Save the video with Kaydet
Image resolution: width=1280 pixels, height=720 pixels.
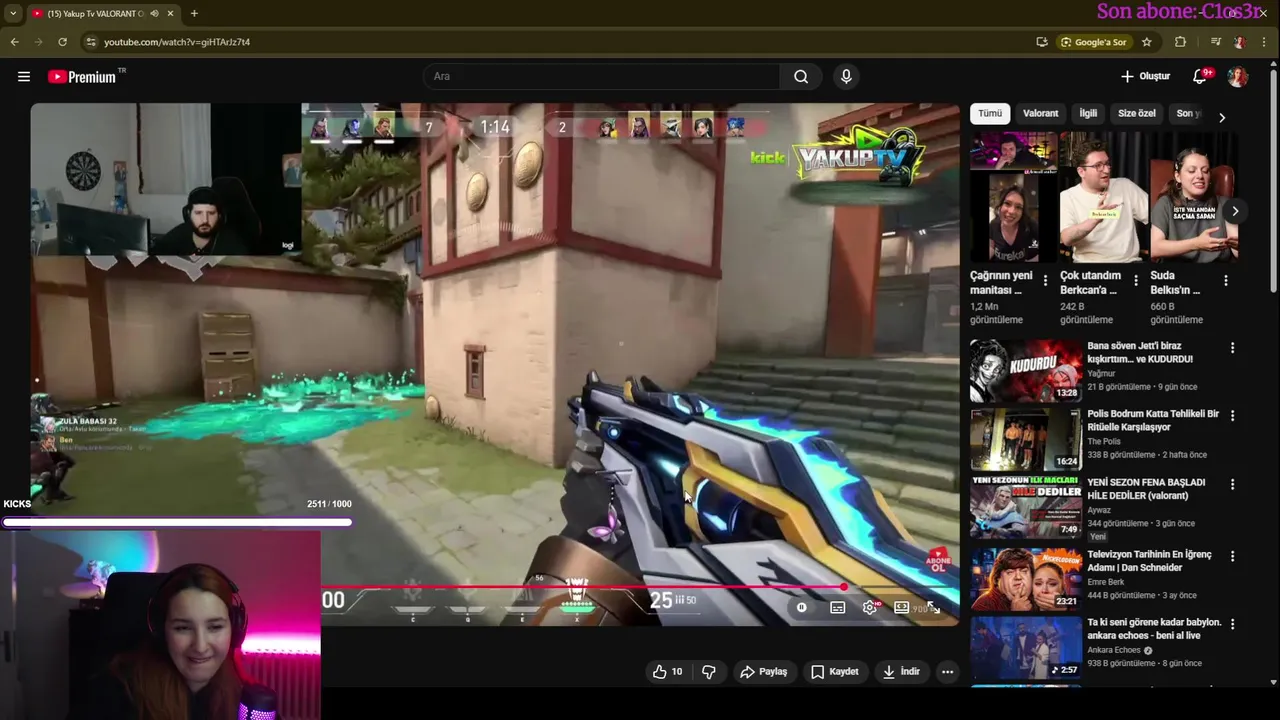[x=834, y=672]
